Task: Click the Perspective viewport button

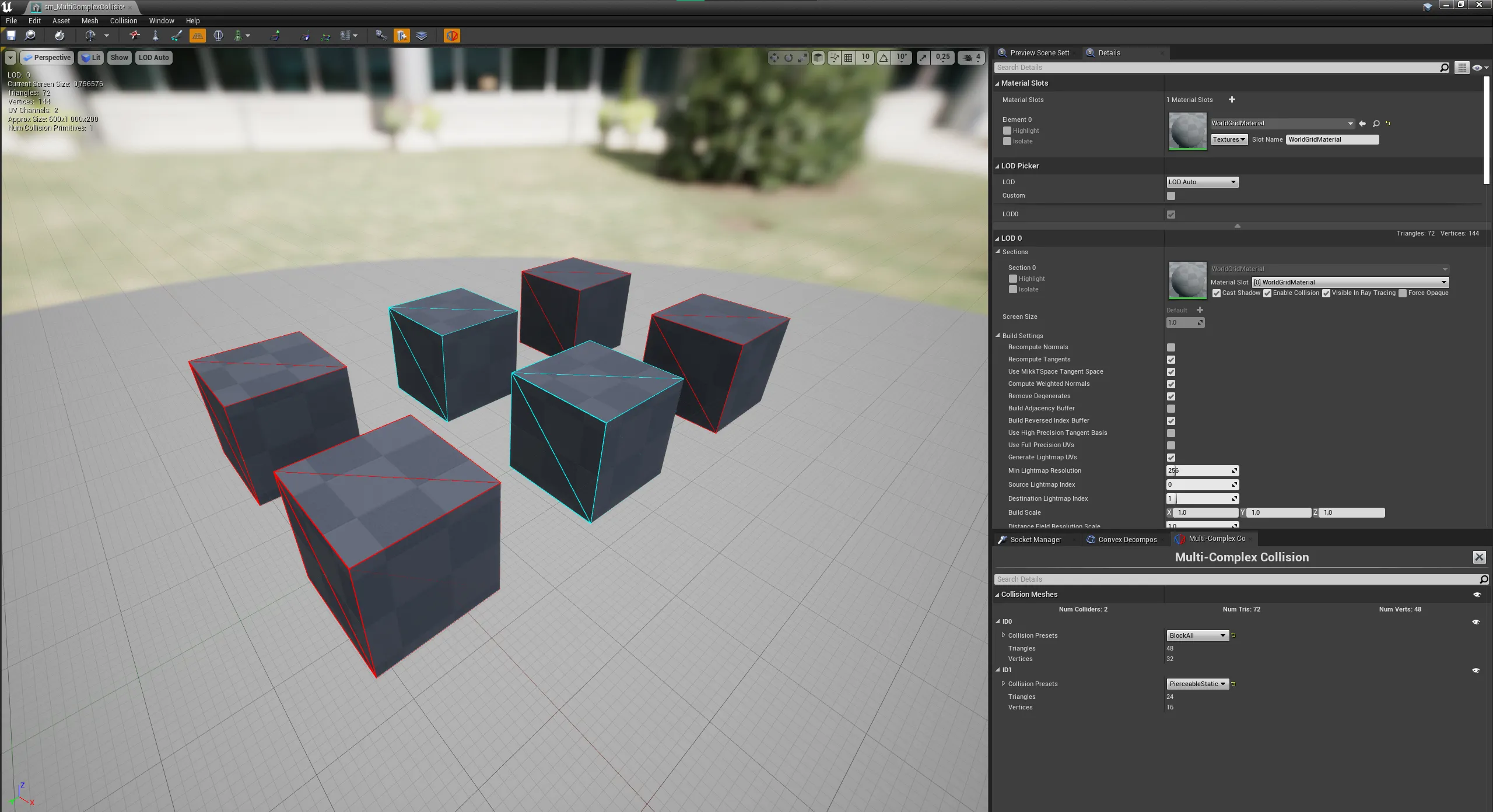Action: [47, 57]
